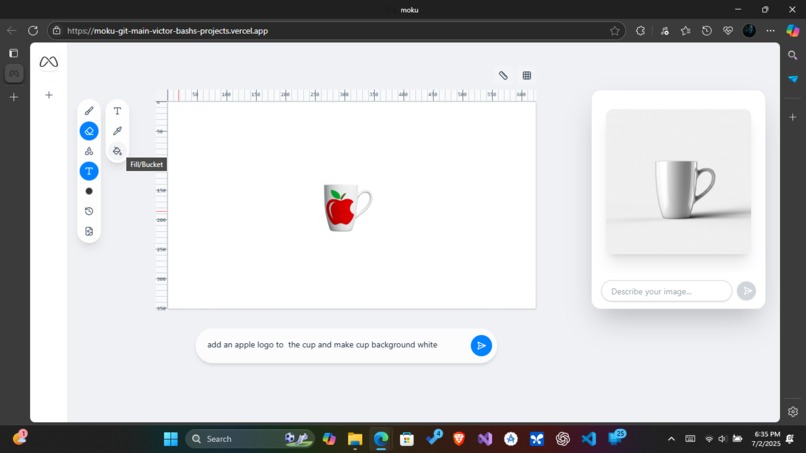Open Visual Studio Code from the taskbar
806x453 pixels.
click(589, 439)
